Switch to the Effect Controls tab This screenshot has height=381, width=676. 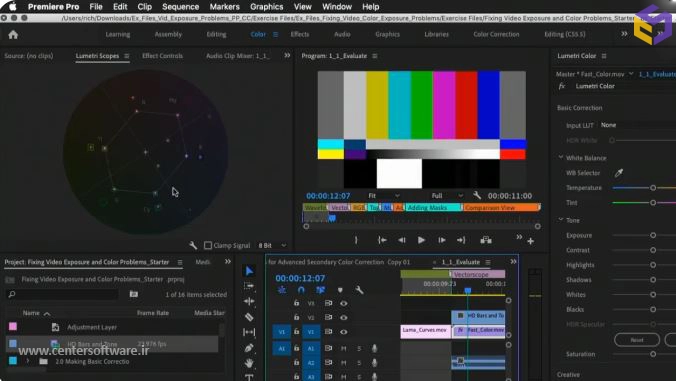click(x=163, y=56)
